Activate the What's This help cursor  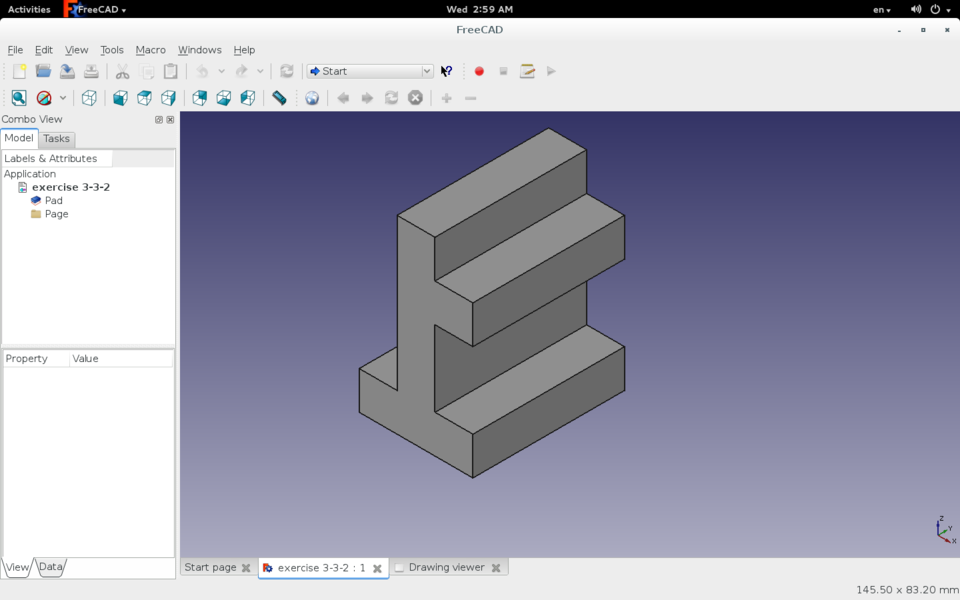pyautogui.click(x=446, y=71)
